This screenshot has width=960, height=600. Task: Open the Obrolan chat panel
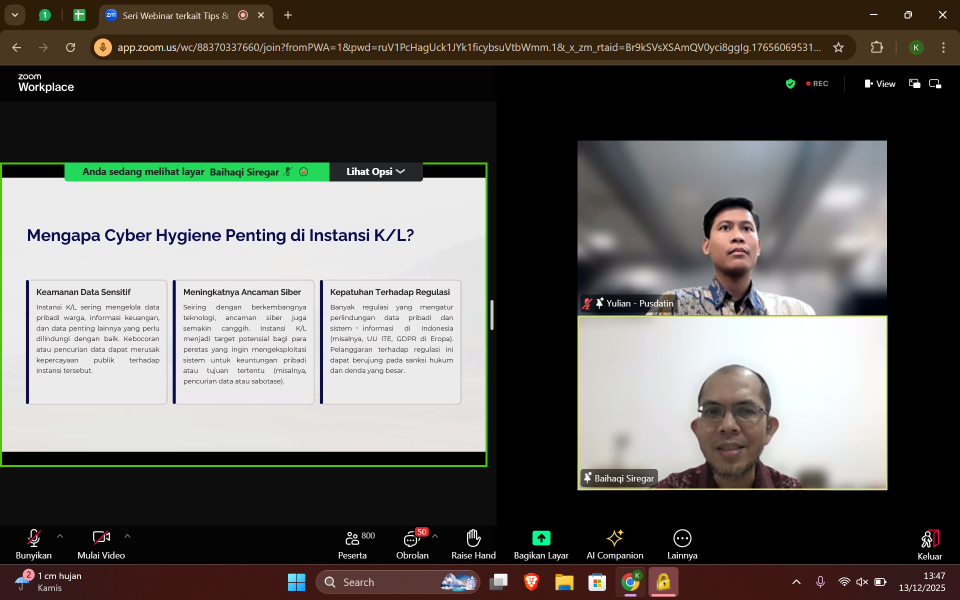(x=411, y=539)
